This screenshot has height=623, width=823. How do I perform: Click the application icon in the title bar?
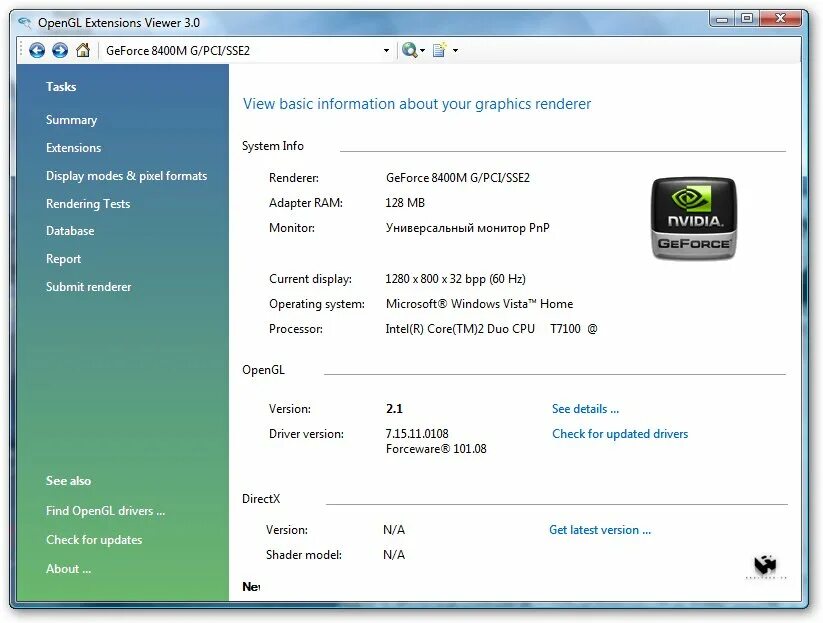[x=24, y=22]
